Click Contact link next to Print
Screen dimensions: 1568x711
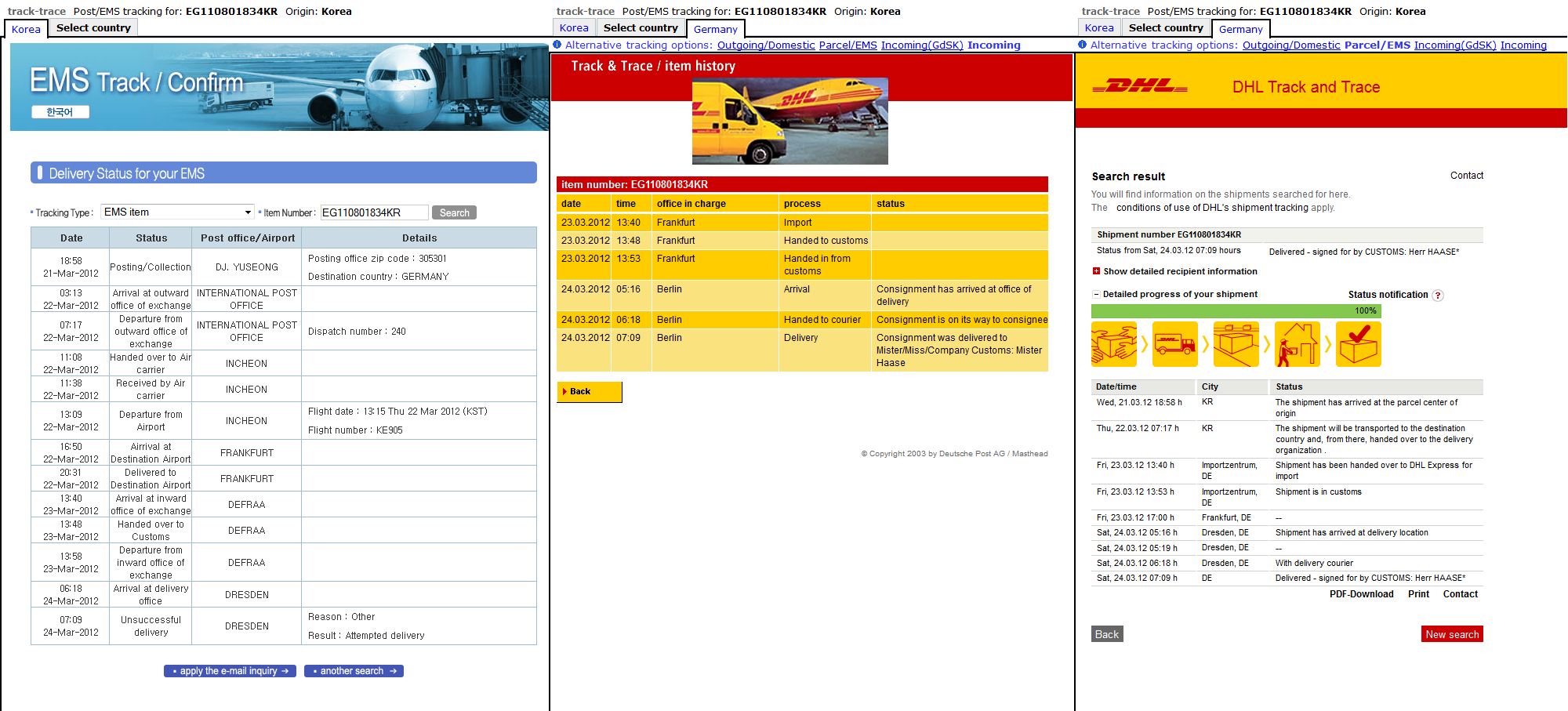click(1460, 594)
